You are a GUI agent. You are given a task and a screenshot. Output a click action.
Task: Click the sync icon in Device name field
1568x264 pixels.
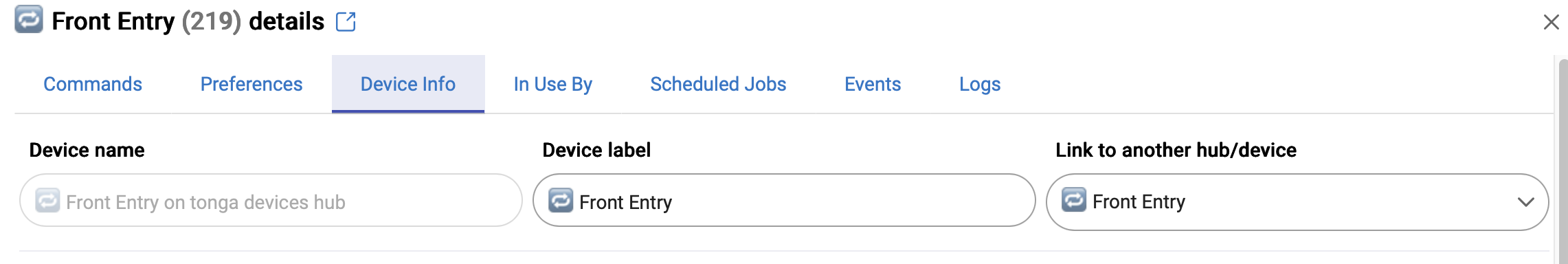(x=47, y=200)
